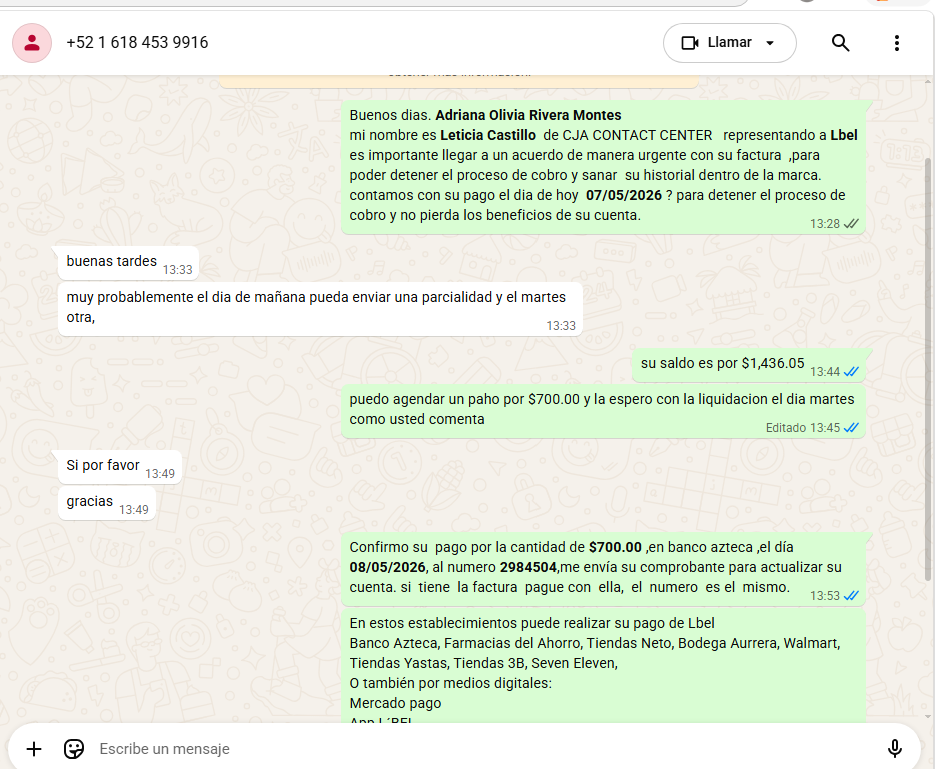This screenshot has width=938, height=769.
Task: Click the 'su saldo es por $1,436.05' message
Action: (x=748, y=365)
